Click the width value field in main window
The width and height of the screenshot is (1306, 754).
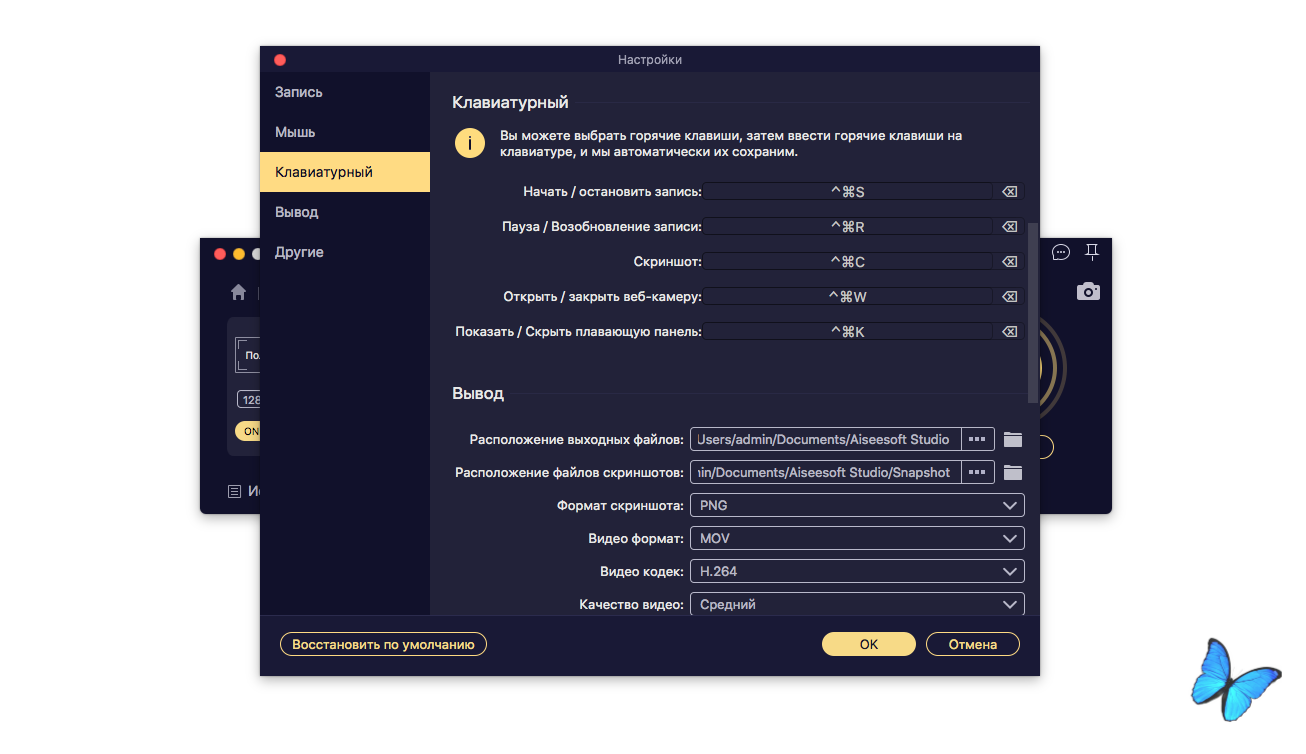coord(248,400)
